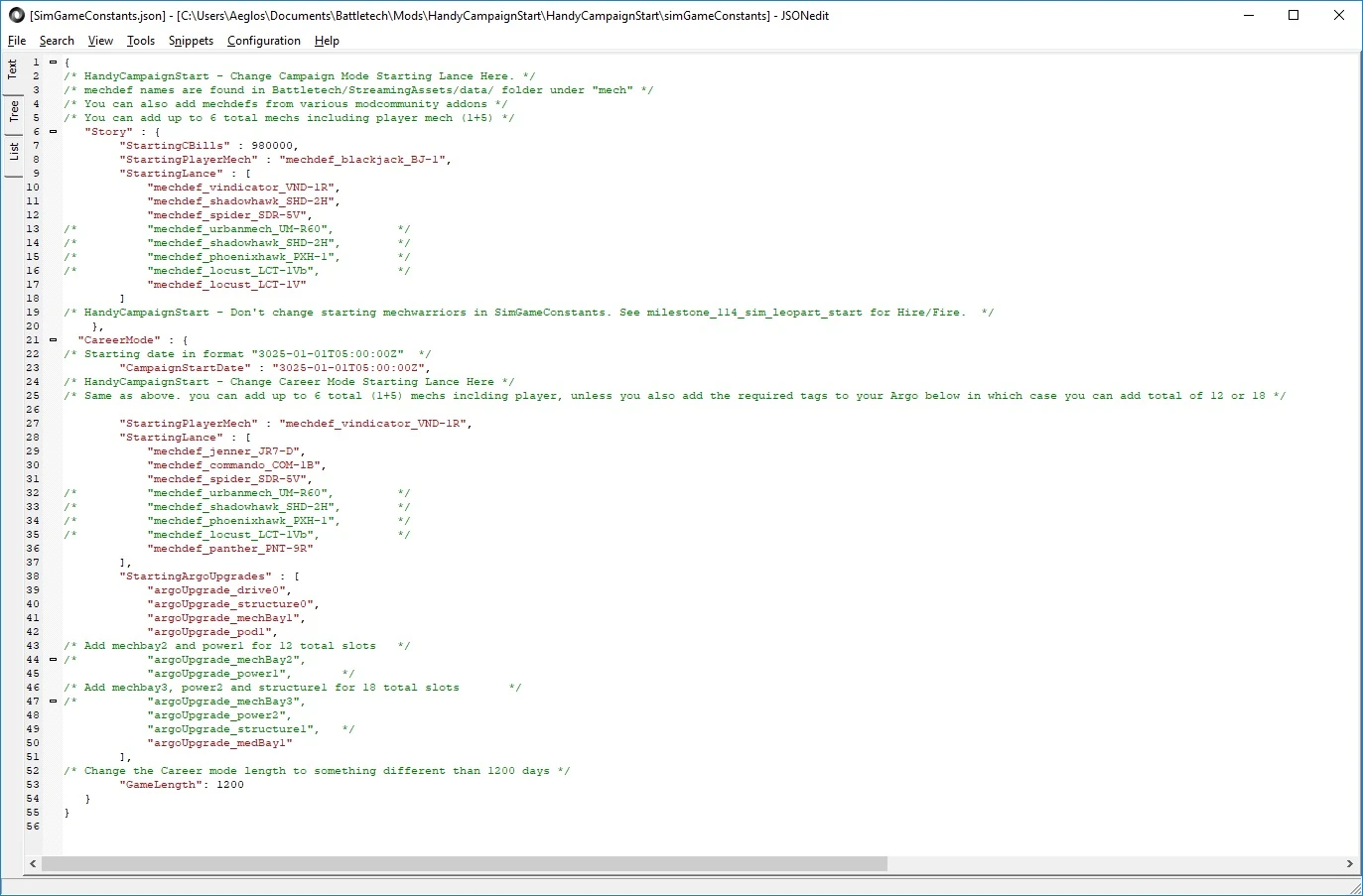This screenshot has height=896, width=1363.
Task: Click the "CampaignStartDate" key
Action: (x=186, y=367)
